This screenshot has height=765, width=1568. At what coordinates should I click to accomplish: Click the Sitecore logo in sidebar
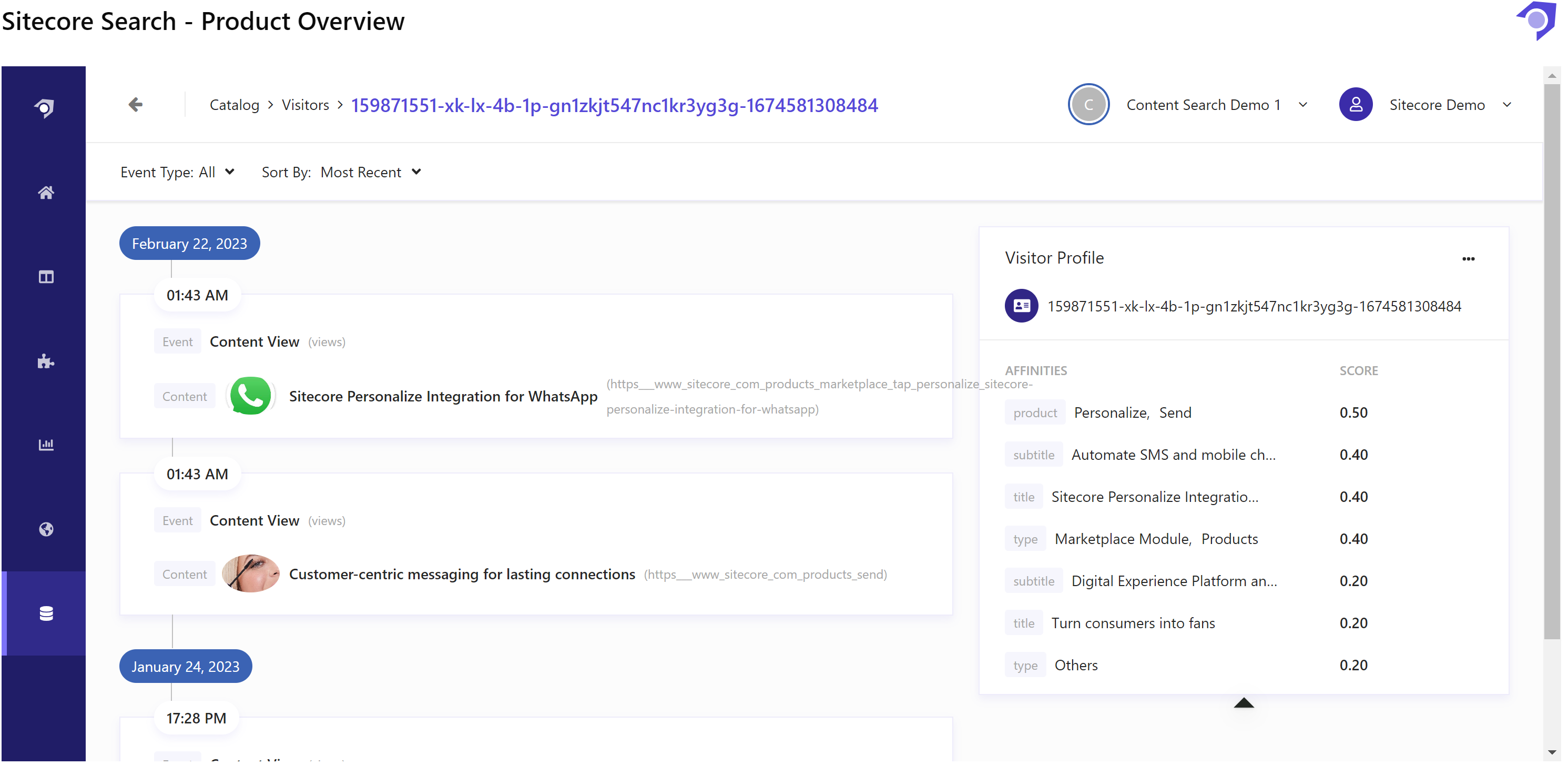click(x=45, y=108)
